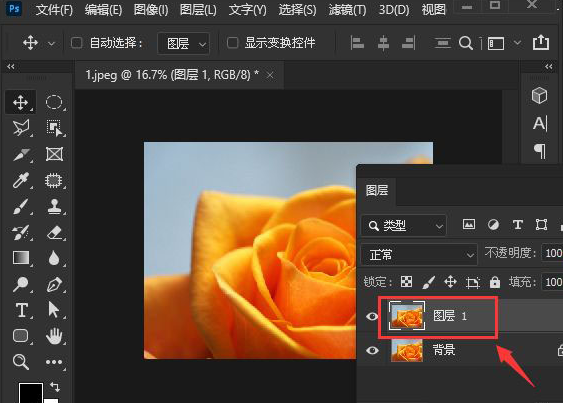
Task: Toggle lock all padlock icon
Action: [x=495, y=282]
